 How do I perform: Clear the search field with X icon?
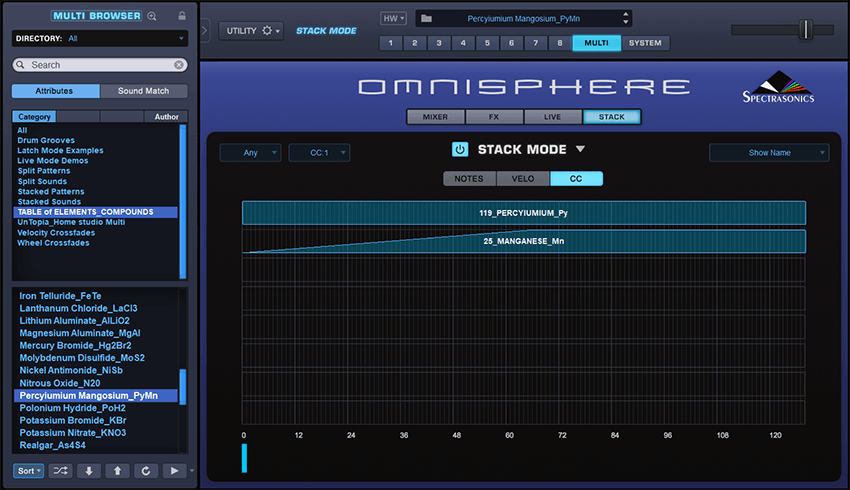click(179, 65)
